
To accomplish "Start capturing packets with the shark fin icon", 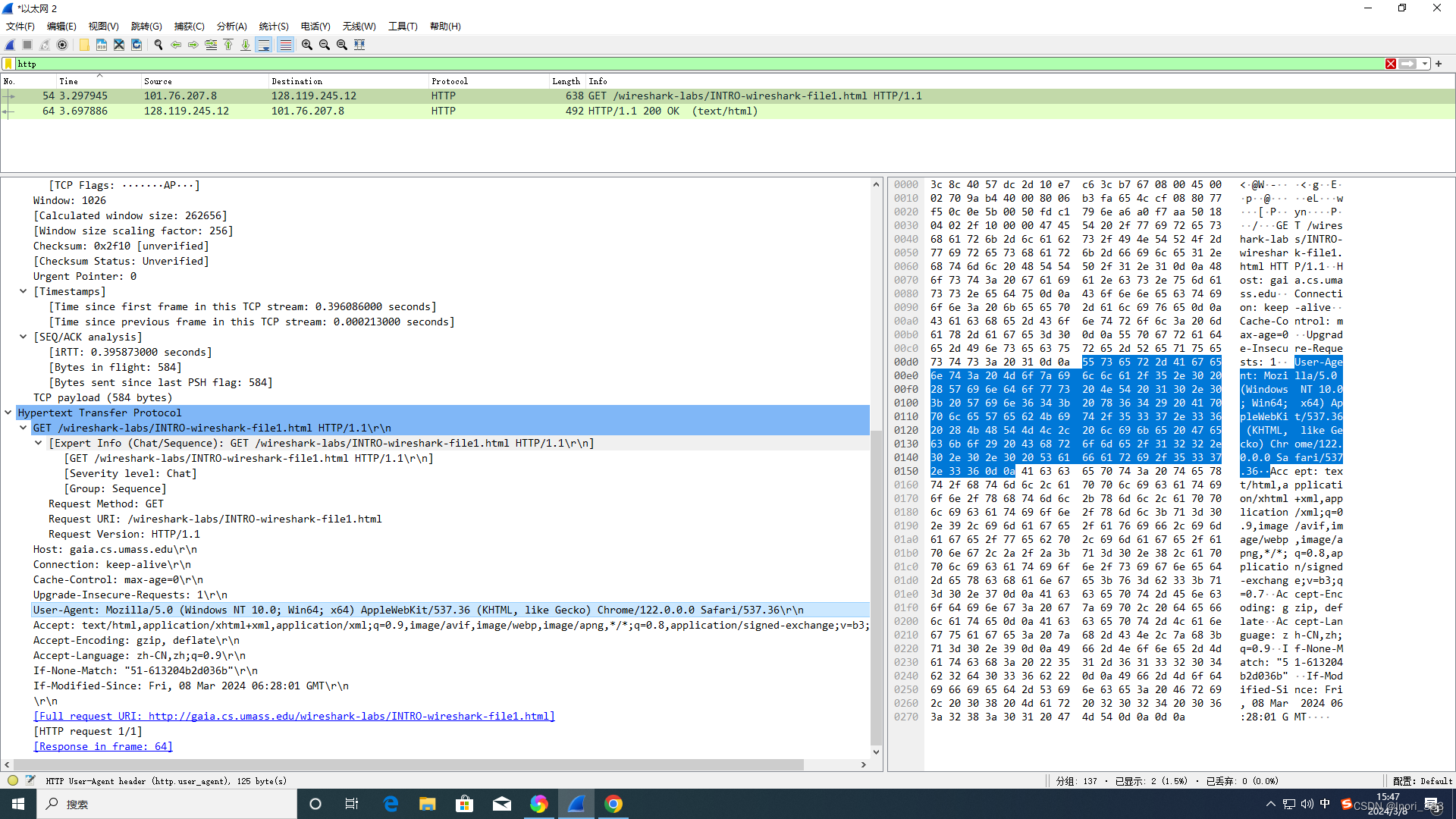I will point(10,45).
